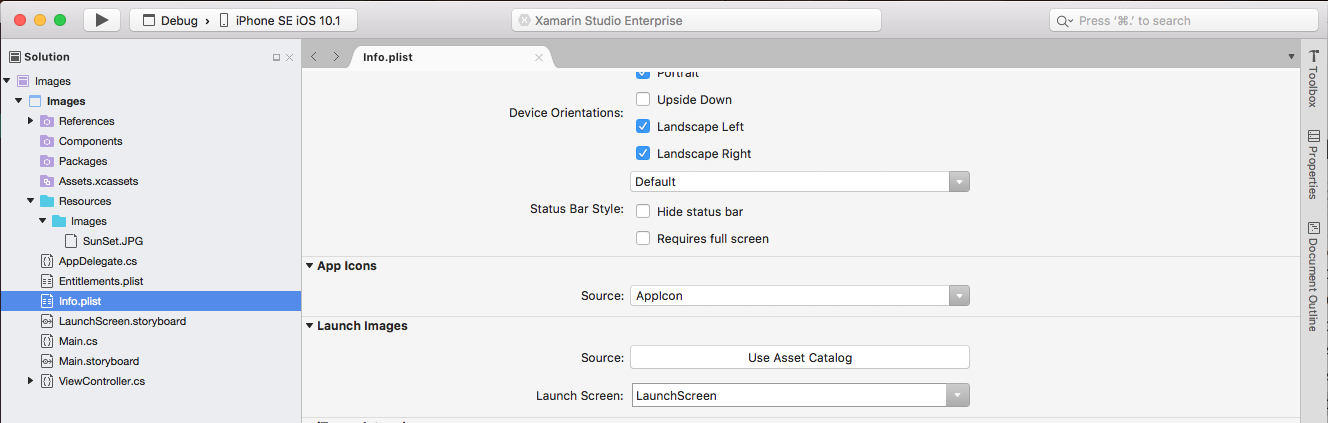The image size is (1328, 423).
Task: Click the AppDelegate.cs file icon
Action: pyautogui.click(x=47, y=261)
